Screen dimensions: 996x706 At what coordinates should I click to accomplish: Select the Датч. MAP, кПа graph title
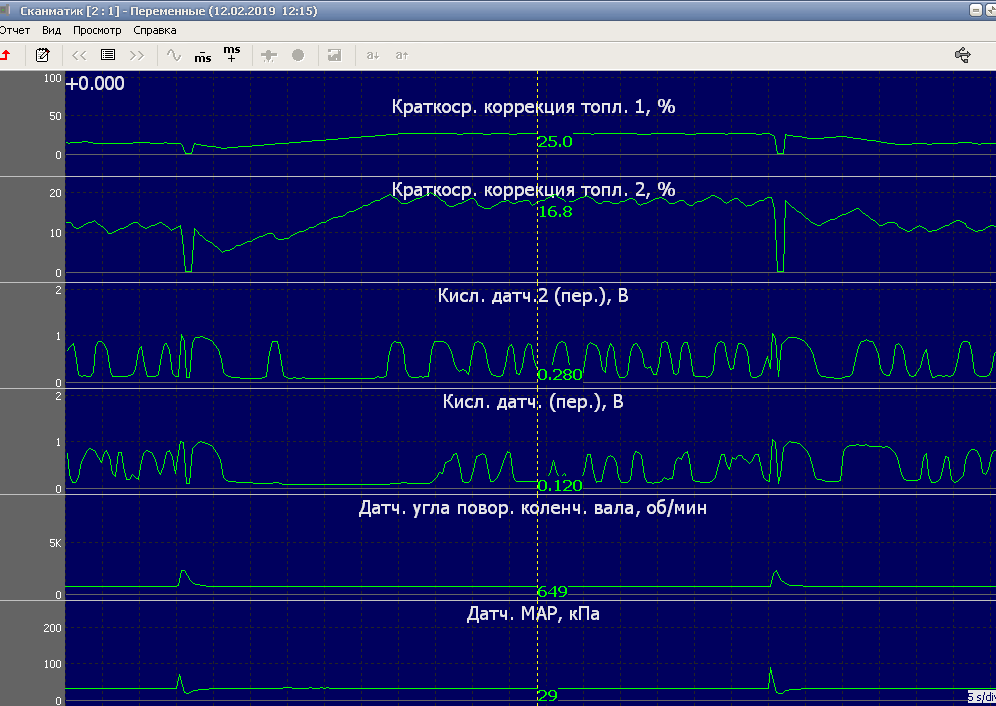pyautogui.click(x=533, y=614)
